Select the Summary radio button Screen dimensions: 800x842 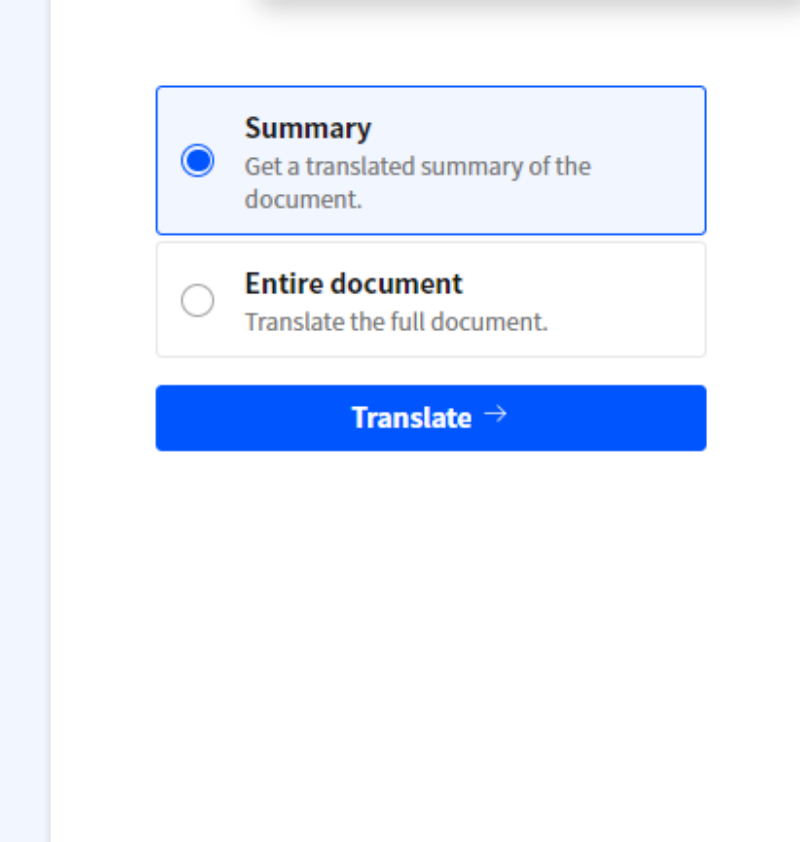pyautogui.click(x=197, y=160)
